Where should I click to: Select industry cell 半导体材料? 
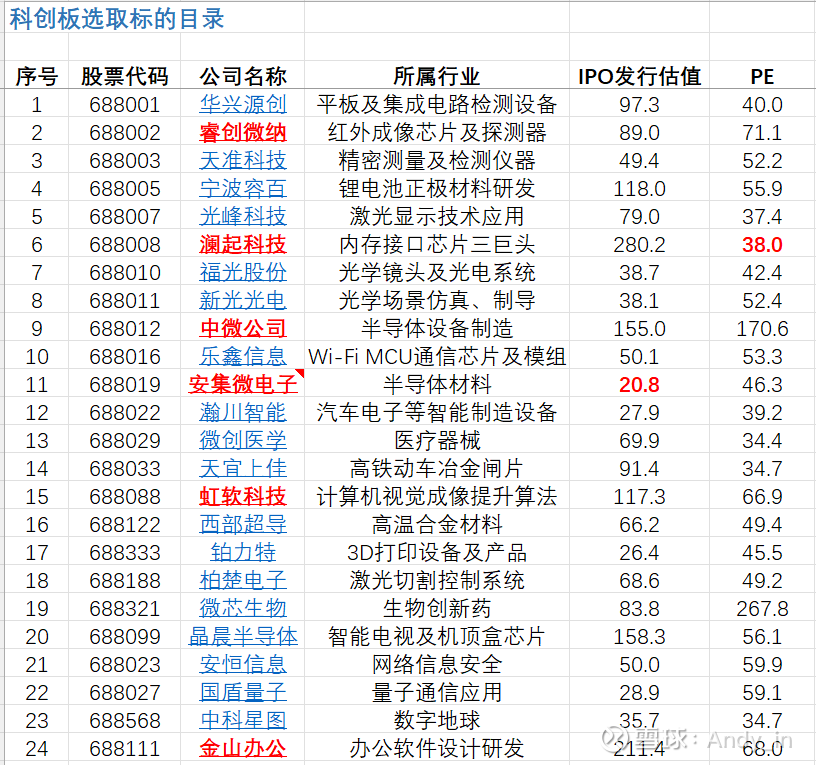click(437, 385)
